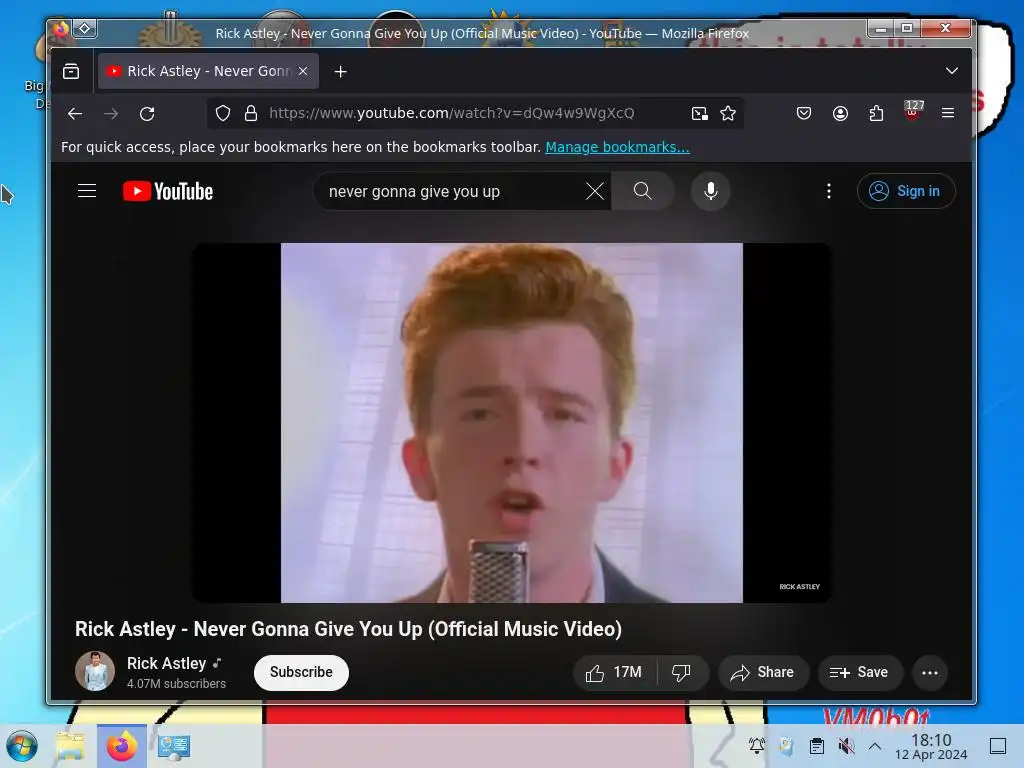
Task: Open picture-in-picture icon in address bar
Action: point(699,114)
